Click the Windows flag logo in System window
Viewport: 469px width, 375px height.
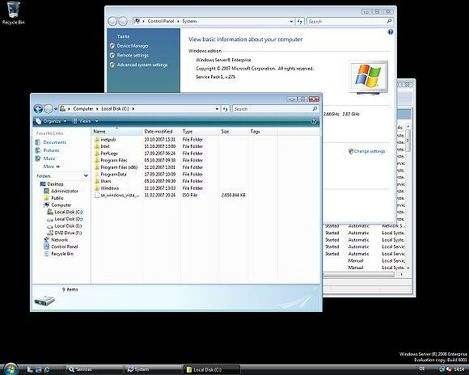[x=368, y=76]
